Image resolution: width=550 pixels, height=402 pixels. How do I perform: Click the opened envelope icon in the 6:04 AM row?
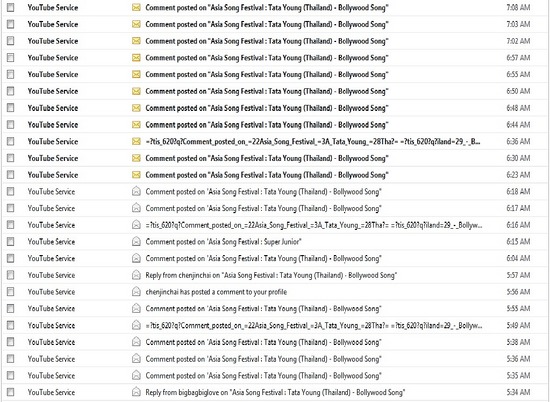136,258
